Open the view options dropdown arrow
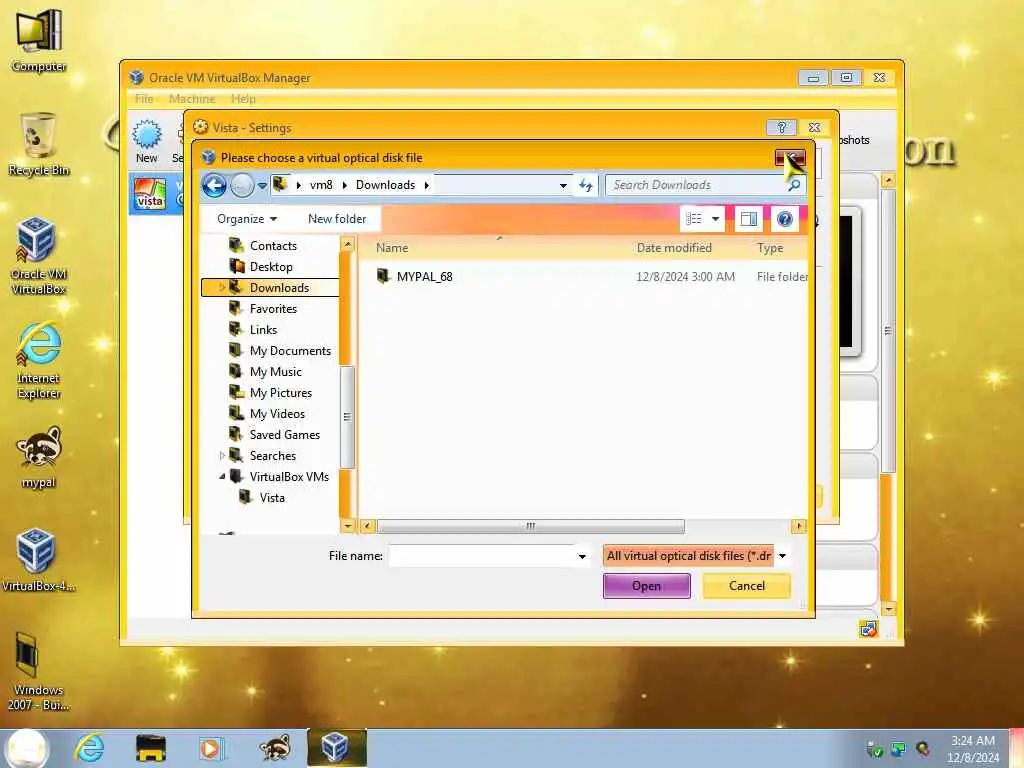This screenshot has width=1024, height=768. tap(716, 219)
